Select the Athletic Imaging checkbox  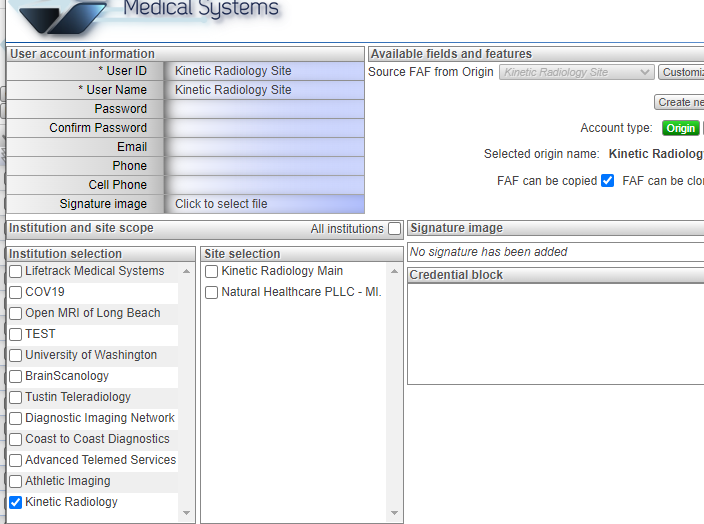[x=16, y=481]
